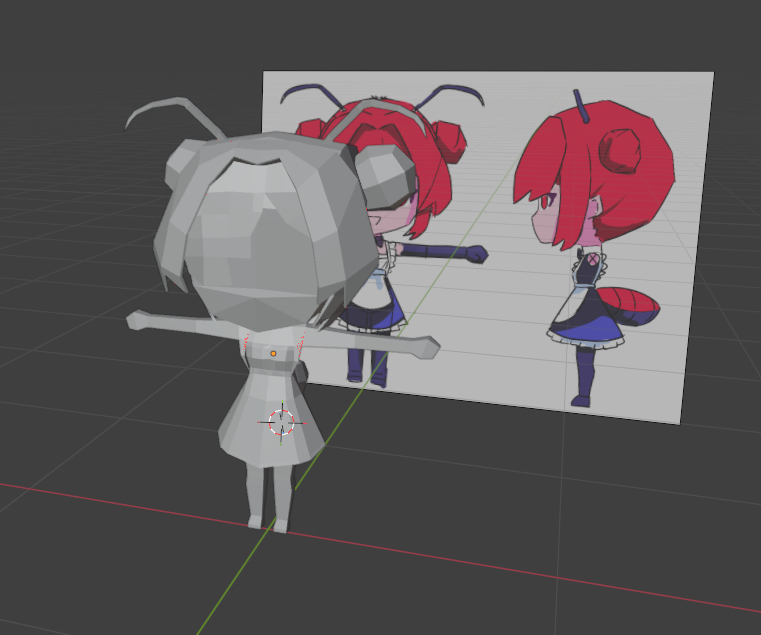Select the side-view character's boot
Viewport: 761px width, 635px height.
[582, 387]
